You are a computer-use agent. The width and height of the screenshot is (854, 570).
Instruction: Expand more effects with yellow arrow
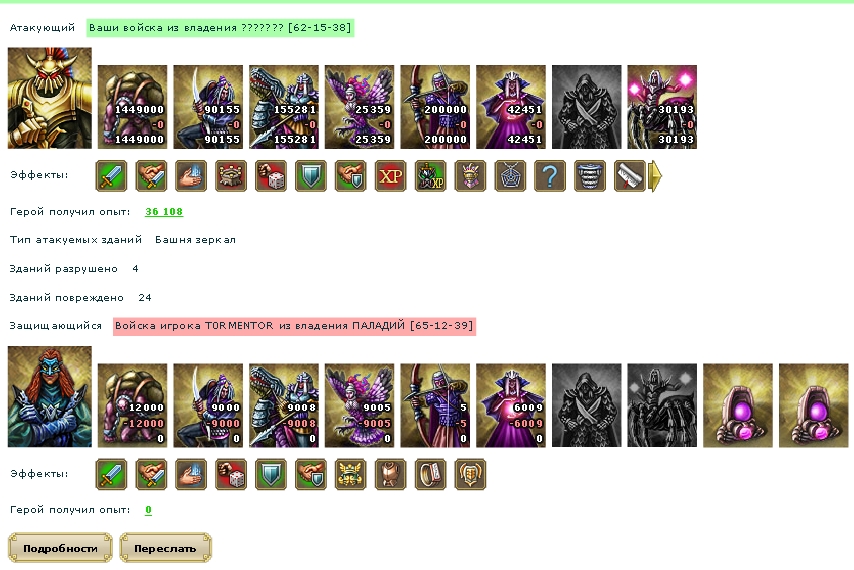click(x=656, y=176)
